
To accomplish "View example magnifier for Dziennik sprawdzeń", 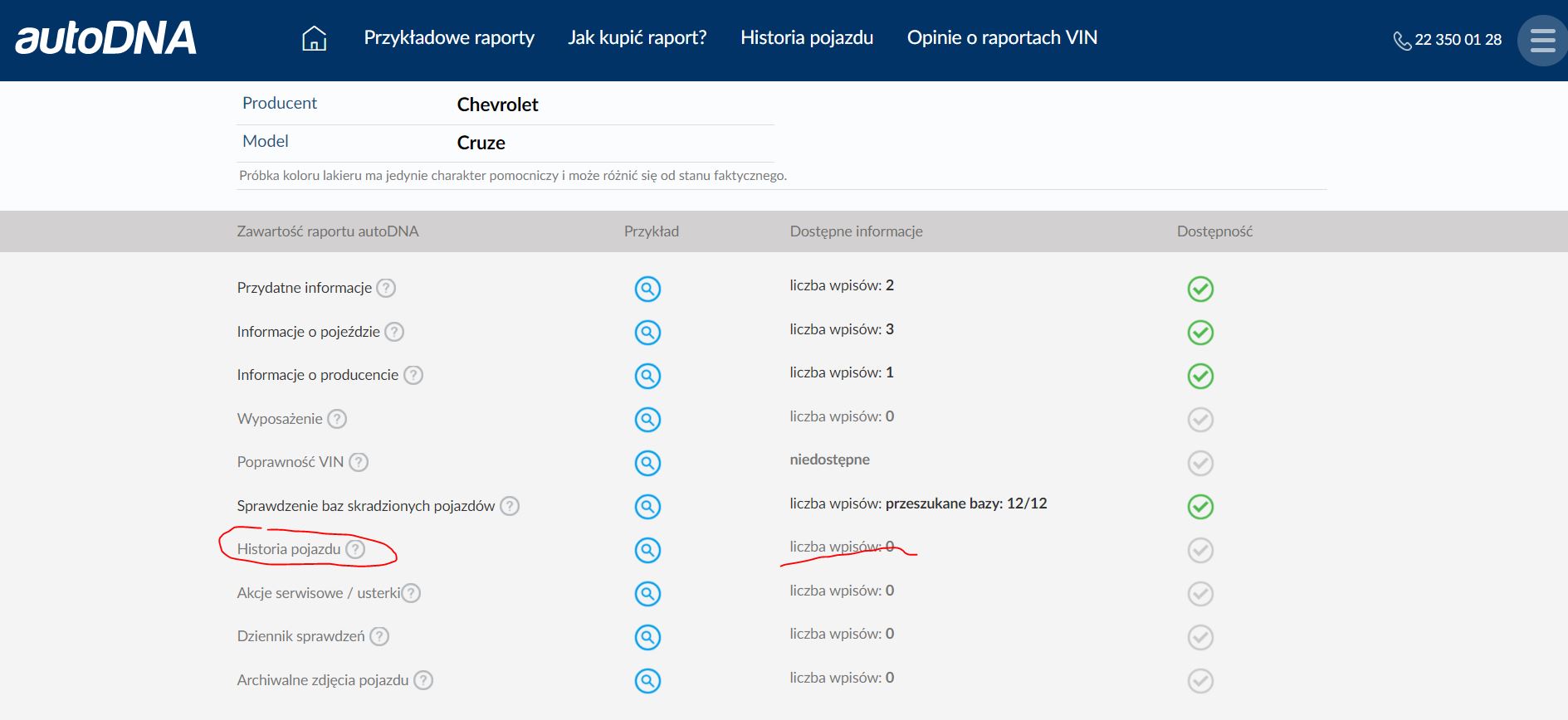I will coord(647,637).
